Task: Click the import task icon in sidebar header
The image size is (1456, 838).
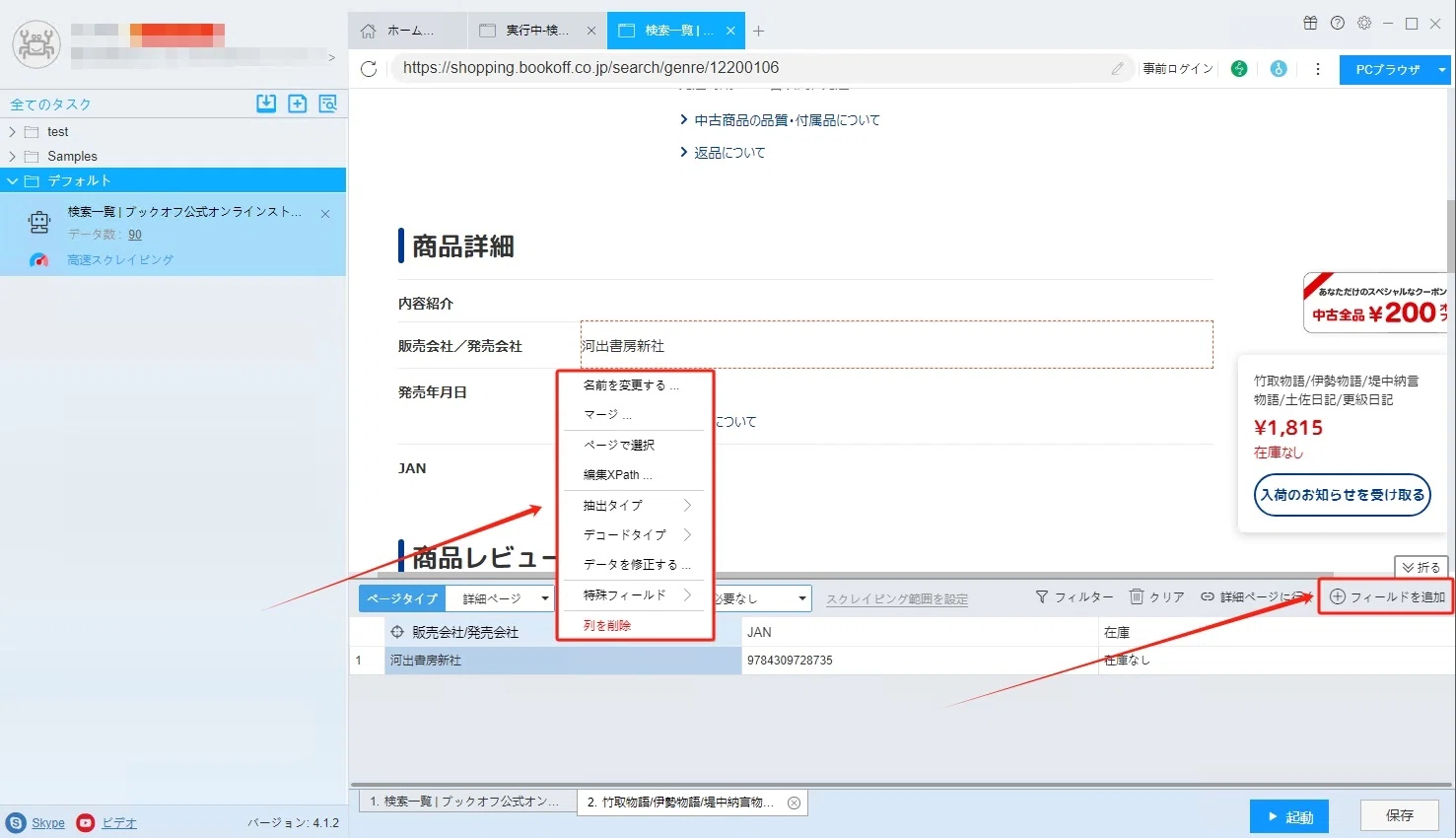Action: 266,104
